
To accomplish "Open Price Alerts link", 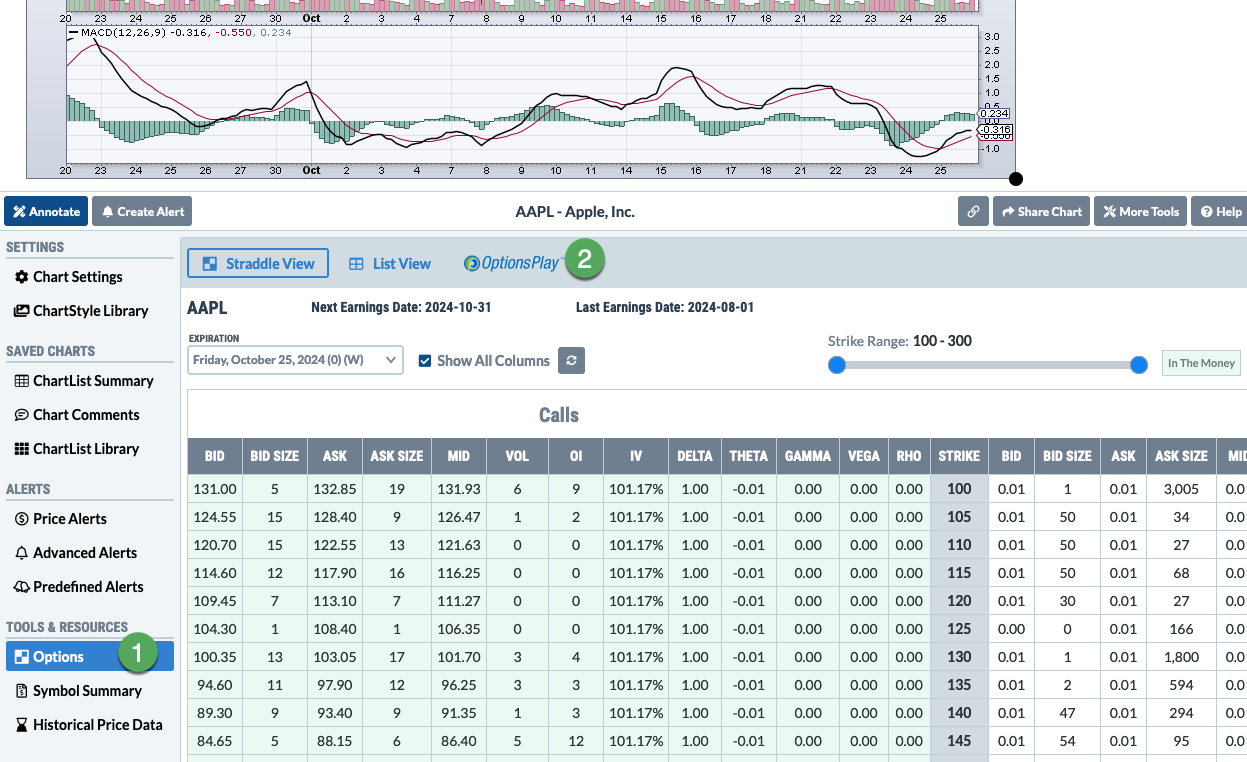I will [70, 519].
